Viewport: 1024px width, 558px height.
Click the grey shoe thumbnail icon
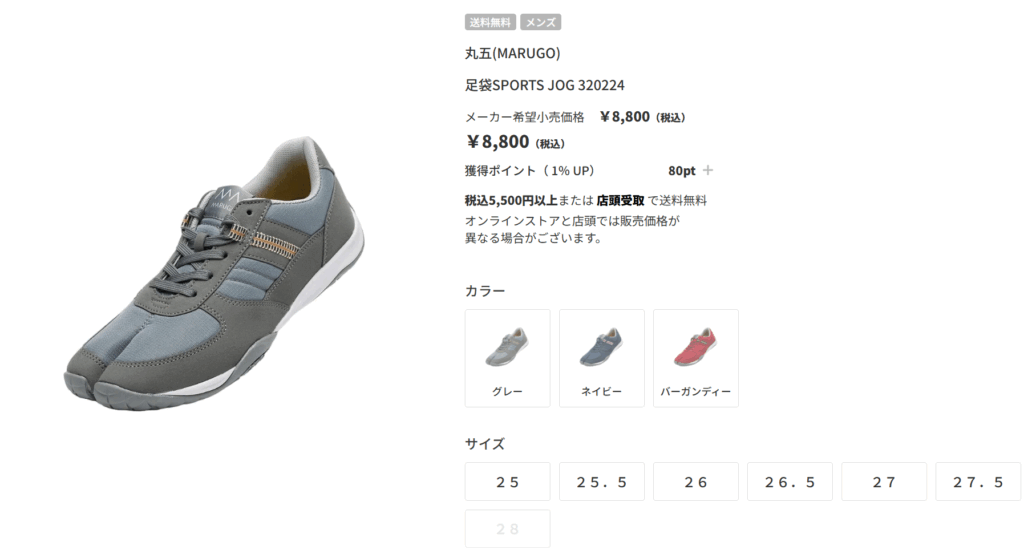click(507, 347)
